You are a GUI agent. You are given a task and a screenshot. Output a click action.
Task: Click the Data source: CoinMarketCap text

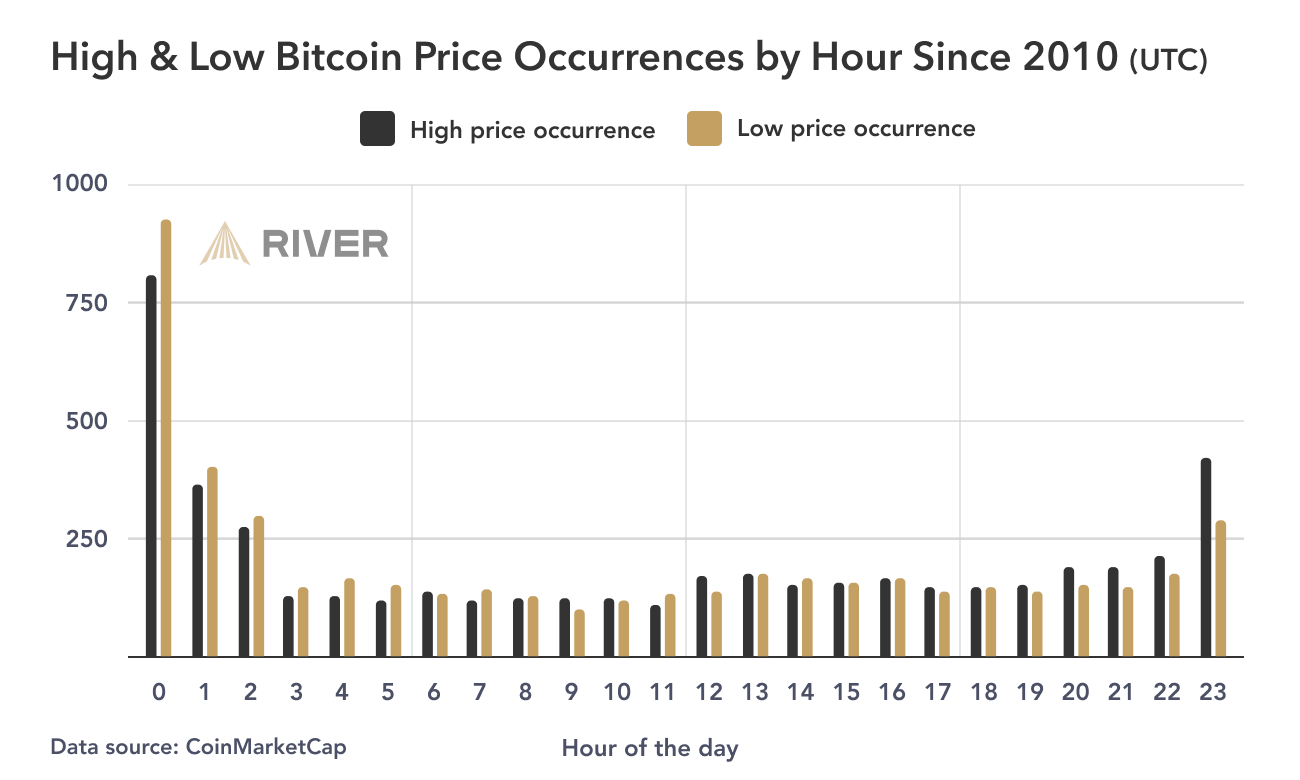click(199, 746)
